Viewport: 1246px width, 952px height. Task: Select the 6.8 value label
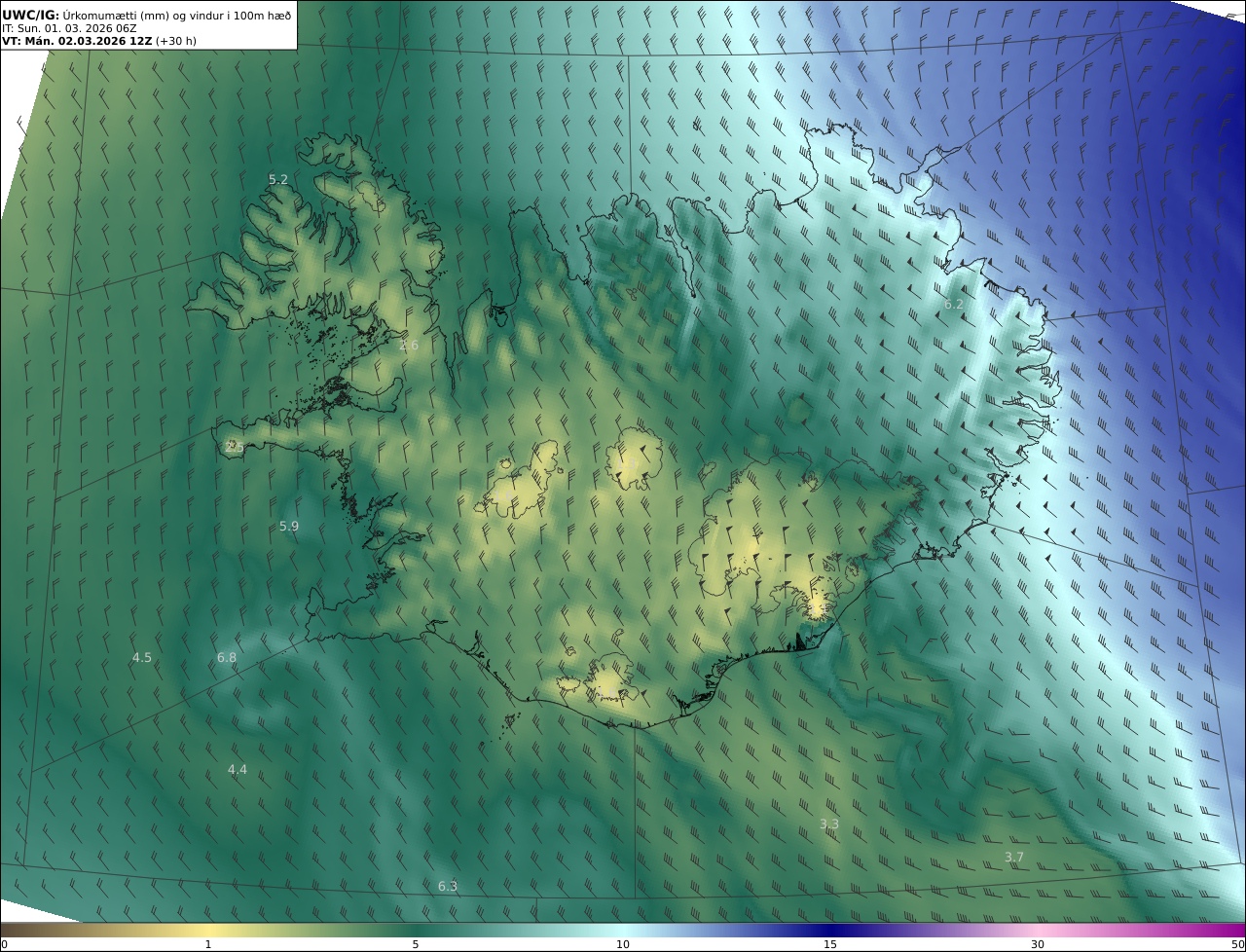click(x=227, y=658)
